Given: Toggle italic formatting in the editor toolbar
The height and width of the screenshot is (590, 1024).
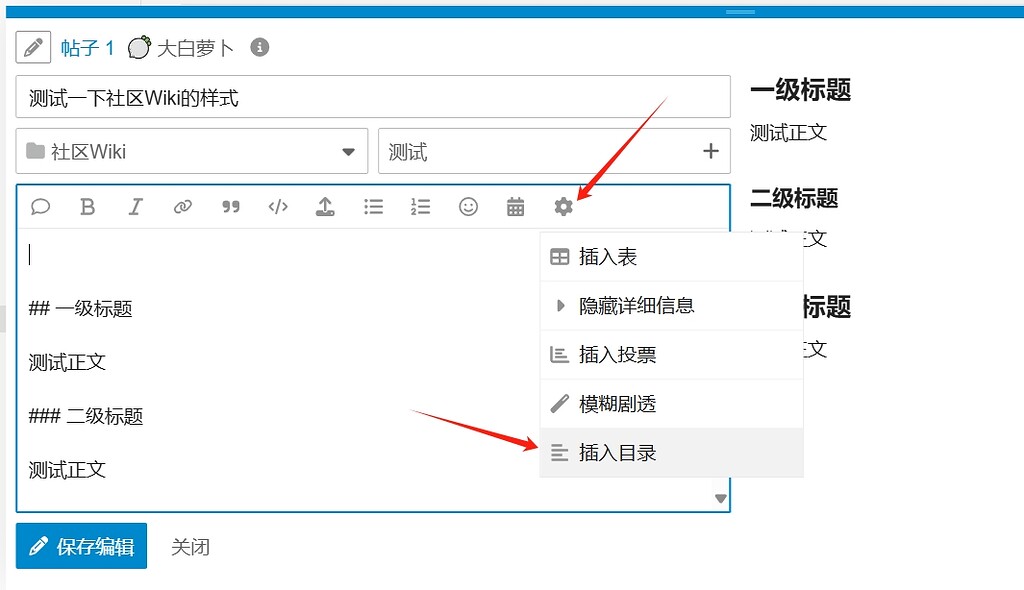Looking at the screenshot, I should coord(135,207).
